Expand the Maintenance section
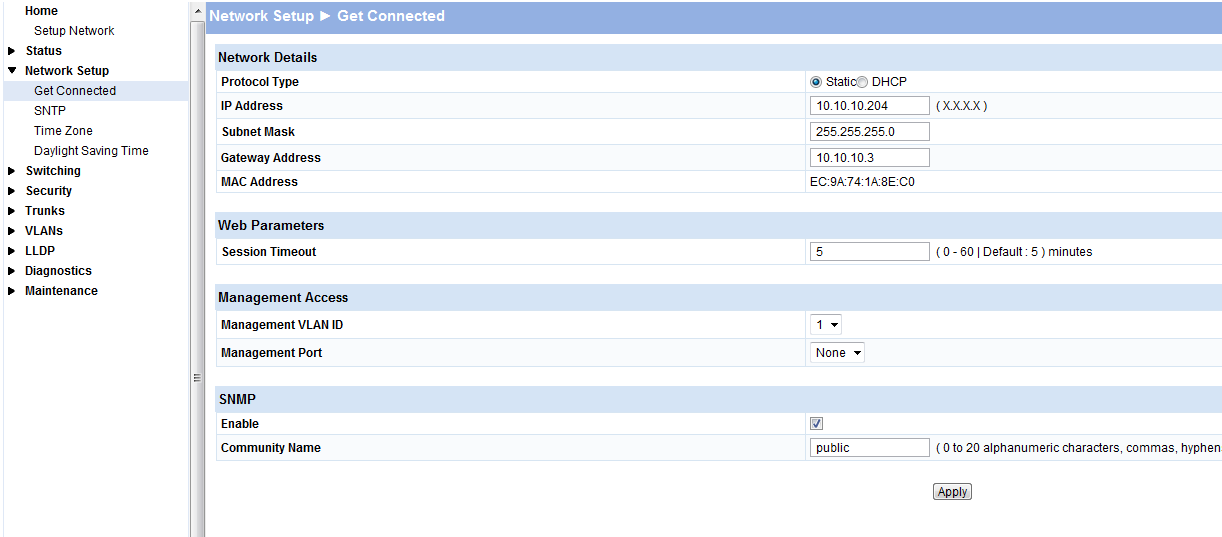Image resolution: width=1222 pixels, height=537 pixels. pos(12,291)
